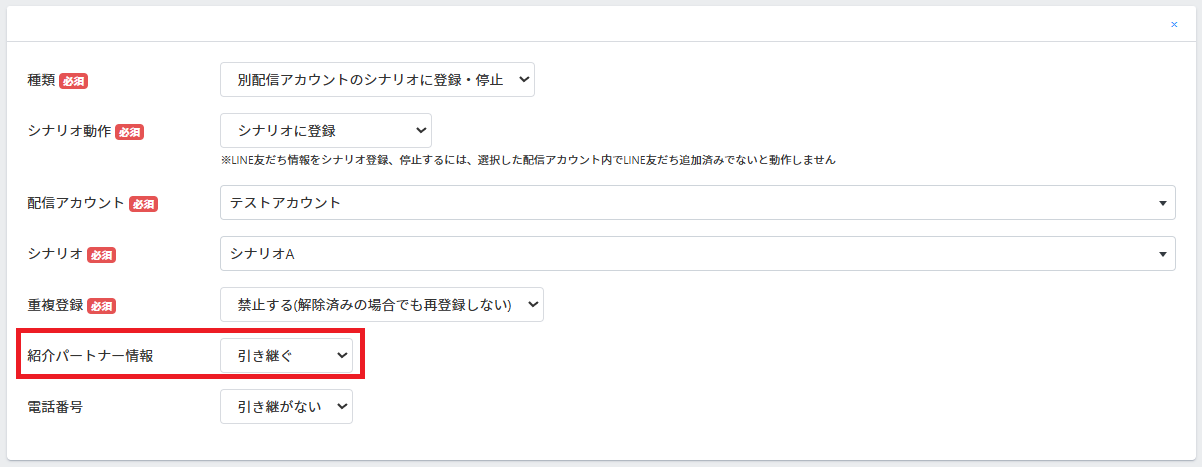1202x467 pixels.
Task: Open the 重複登録 dropdown showing 禁止する
Action: (x=381, y=305)
